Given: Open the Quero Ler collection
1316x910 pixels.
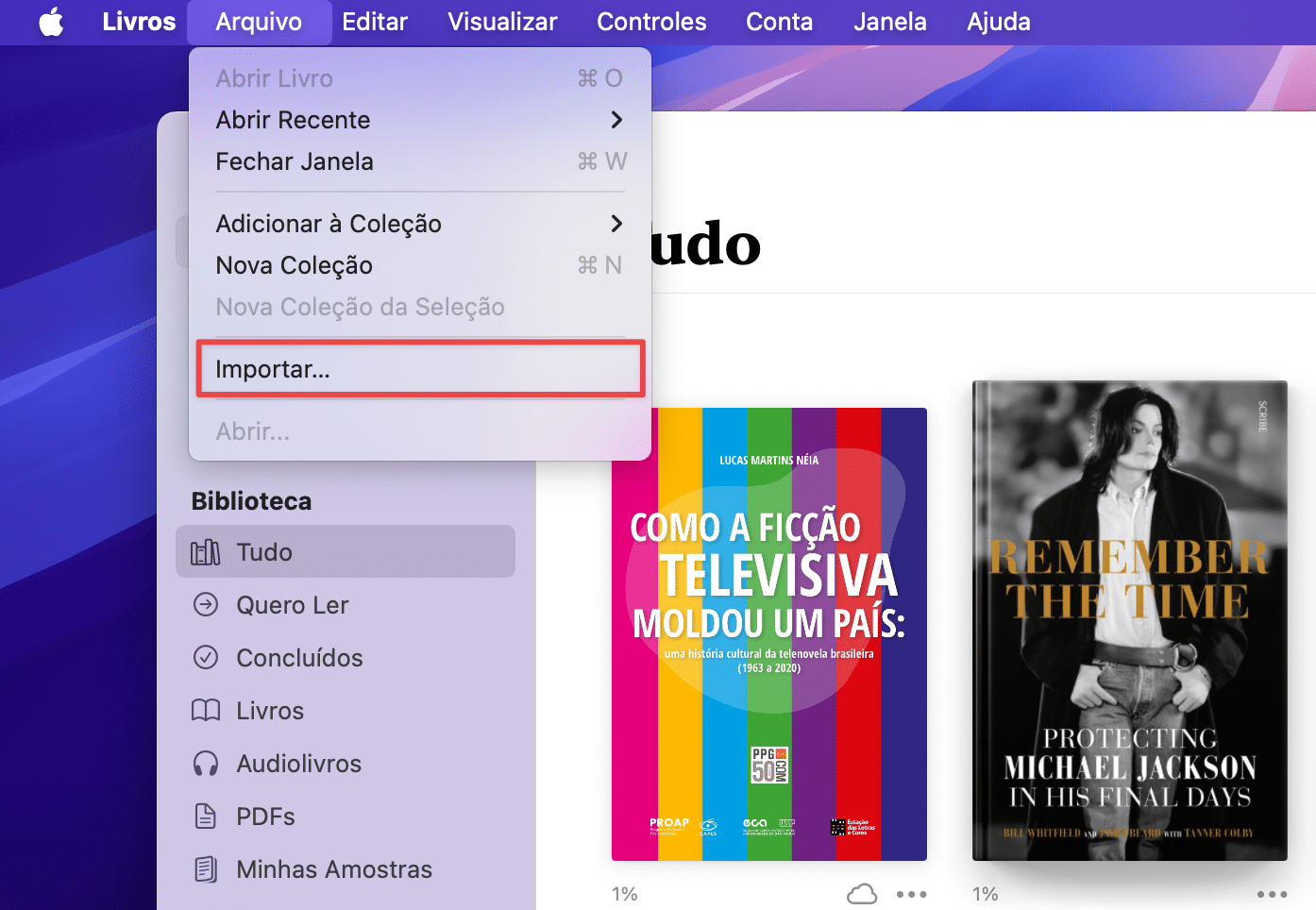Looking at the screenshot, I should coord(346,605).
